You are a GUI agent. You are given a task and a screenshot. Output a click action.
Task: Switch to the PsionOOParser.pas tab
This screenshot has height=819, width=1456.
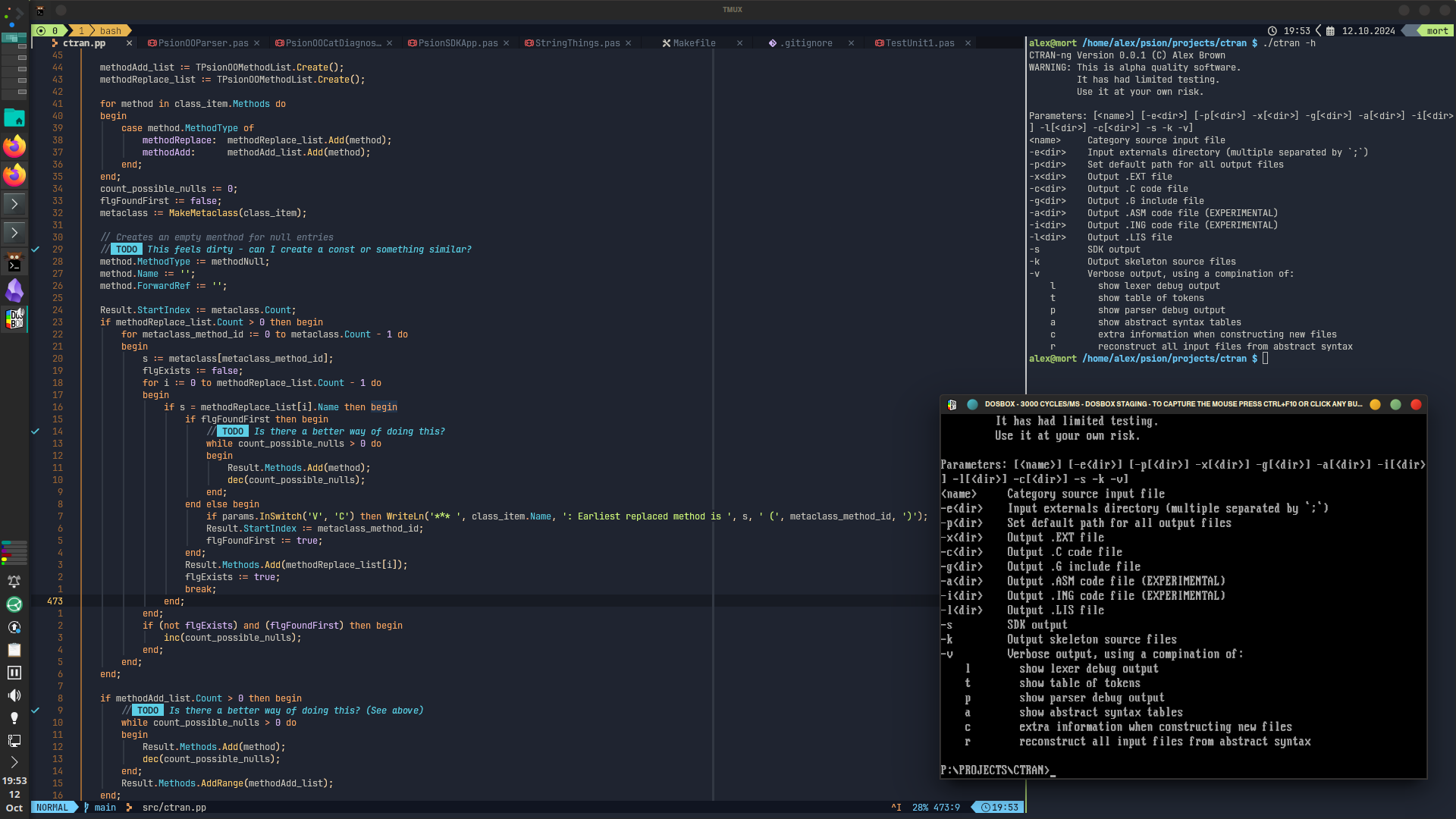pos(203,43)
